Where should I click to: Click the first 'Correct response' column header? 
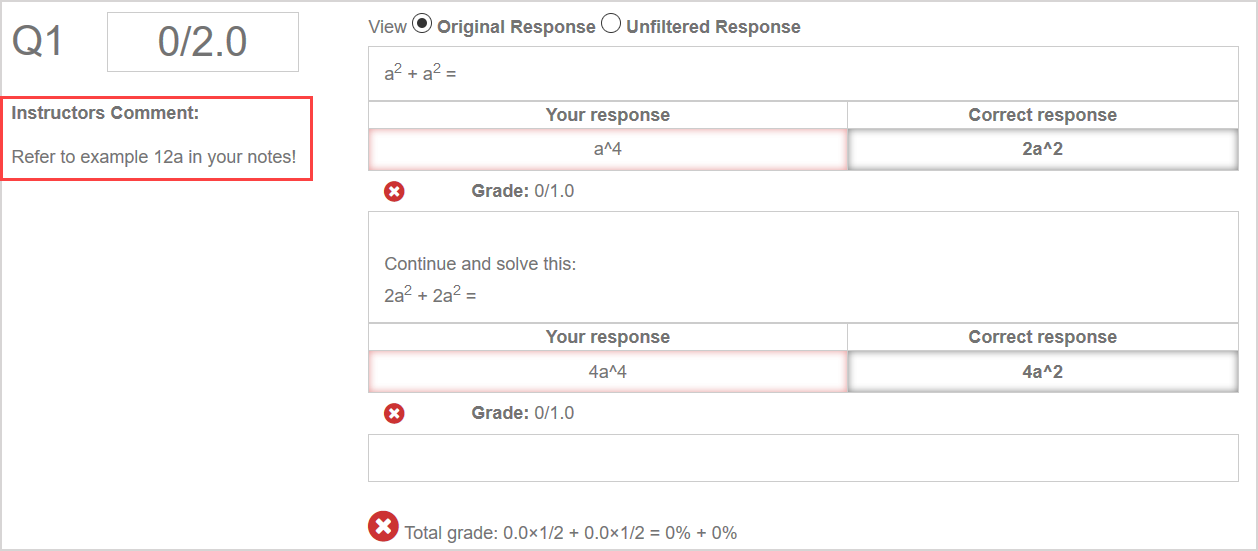(x=1042, y=115)
